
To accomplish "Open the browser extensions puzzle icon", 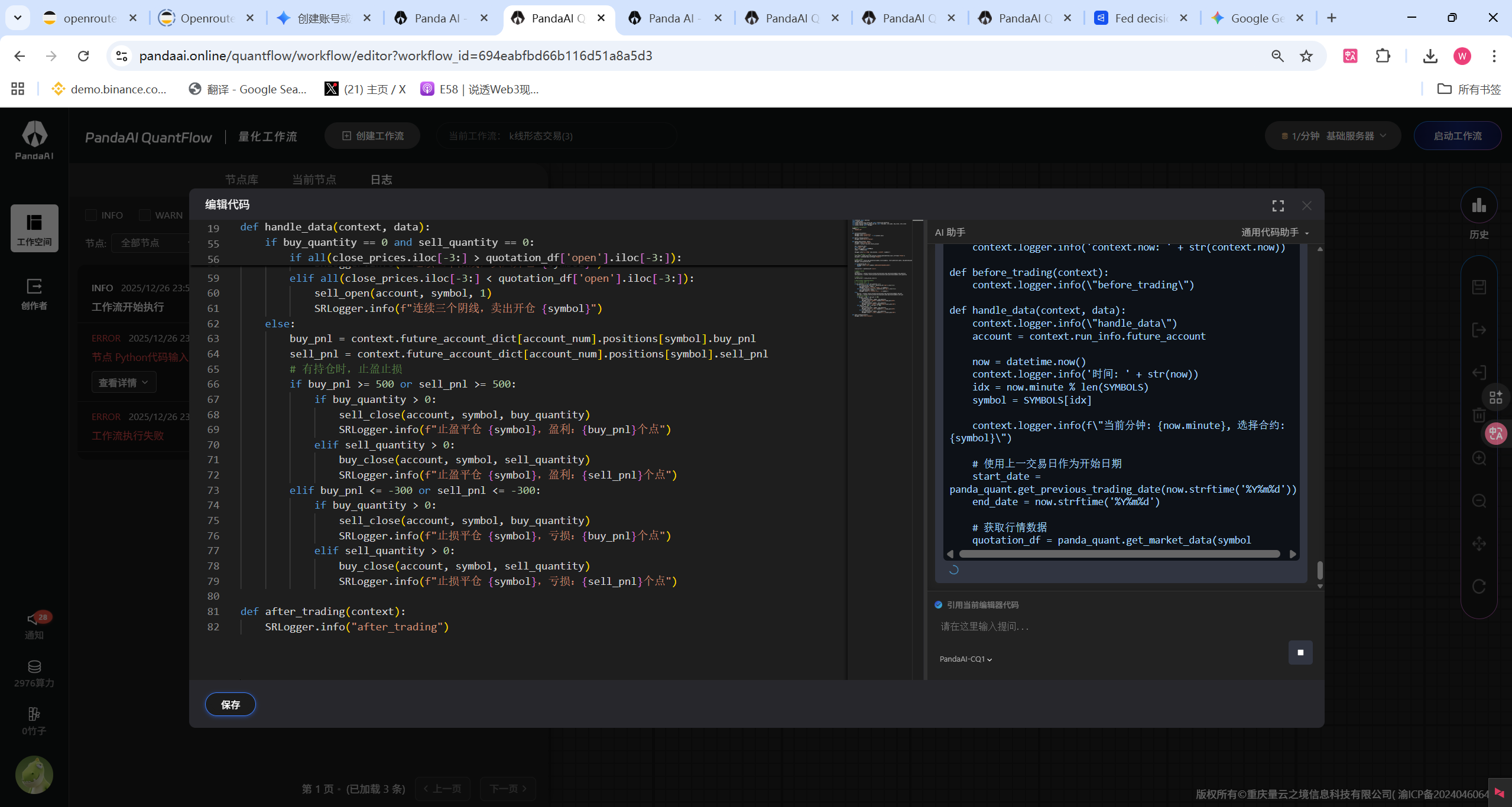I will (1383, 56).
